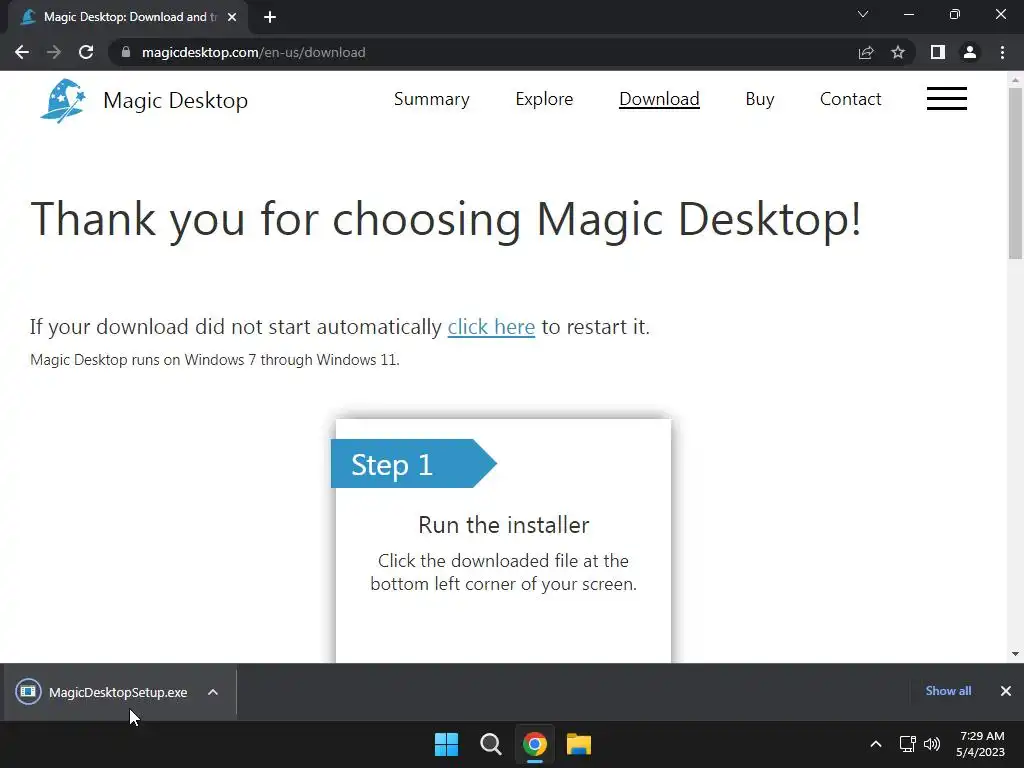Open the clock showing 7:29 AM
1024x768 pixels.
[980, 744]
